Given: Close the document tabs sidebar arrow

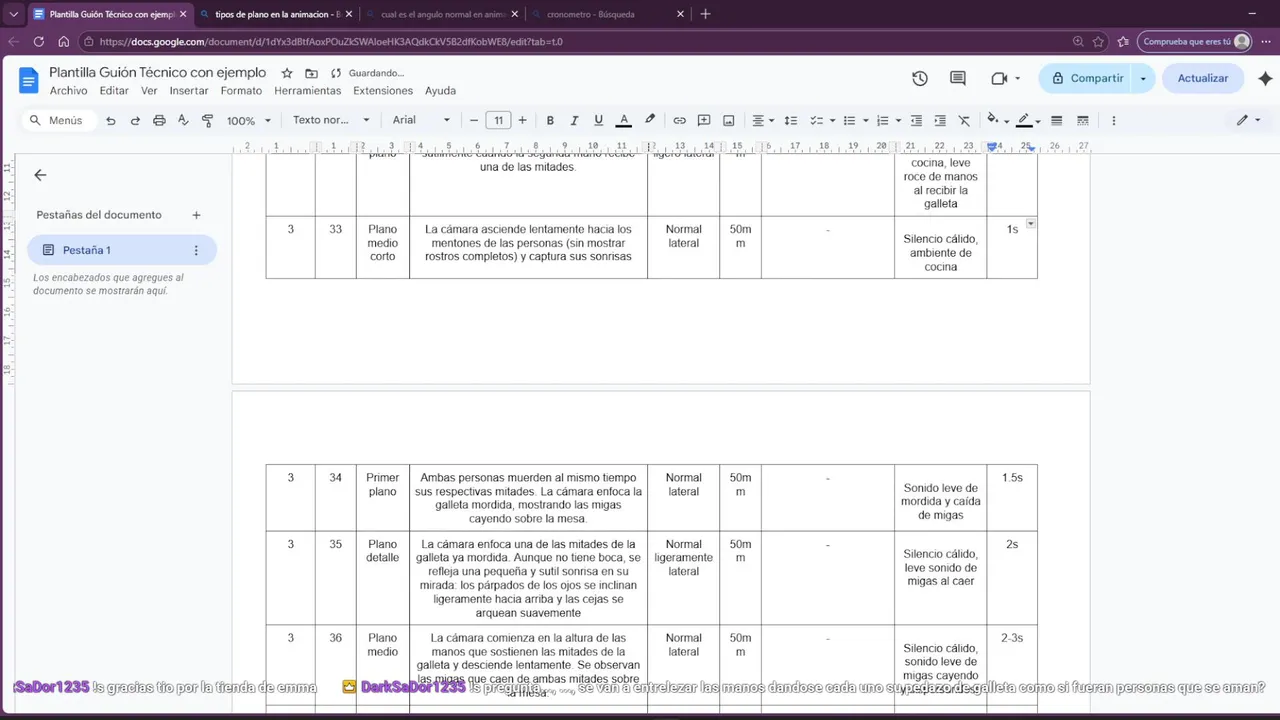Looking at the screenshot, I should pos(40,175).
